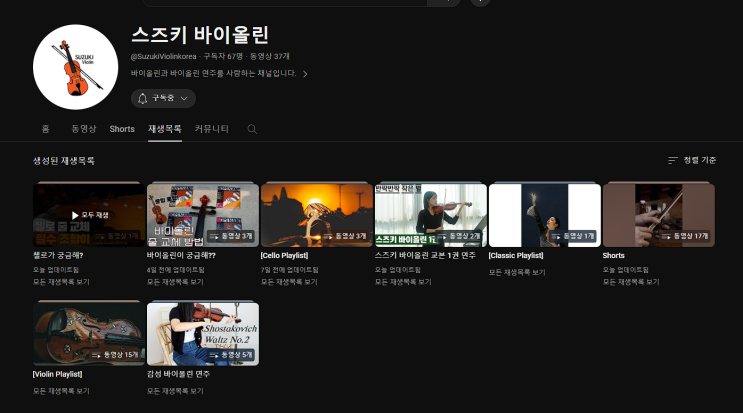View full playlist under 감성 바이올린 연주
Screen dimensions: 743x413
(175, 391)
